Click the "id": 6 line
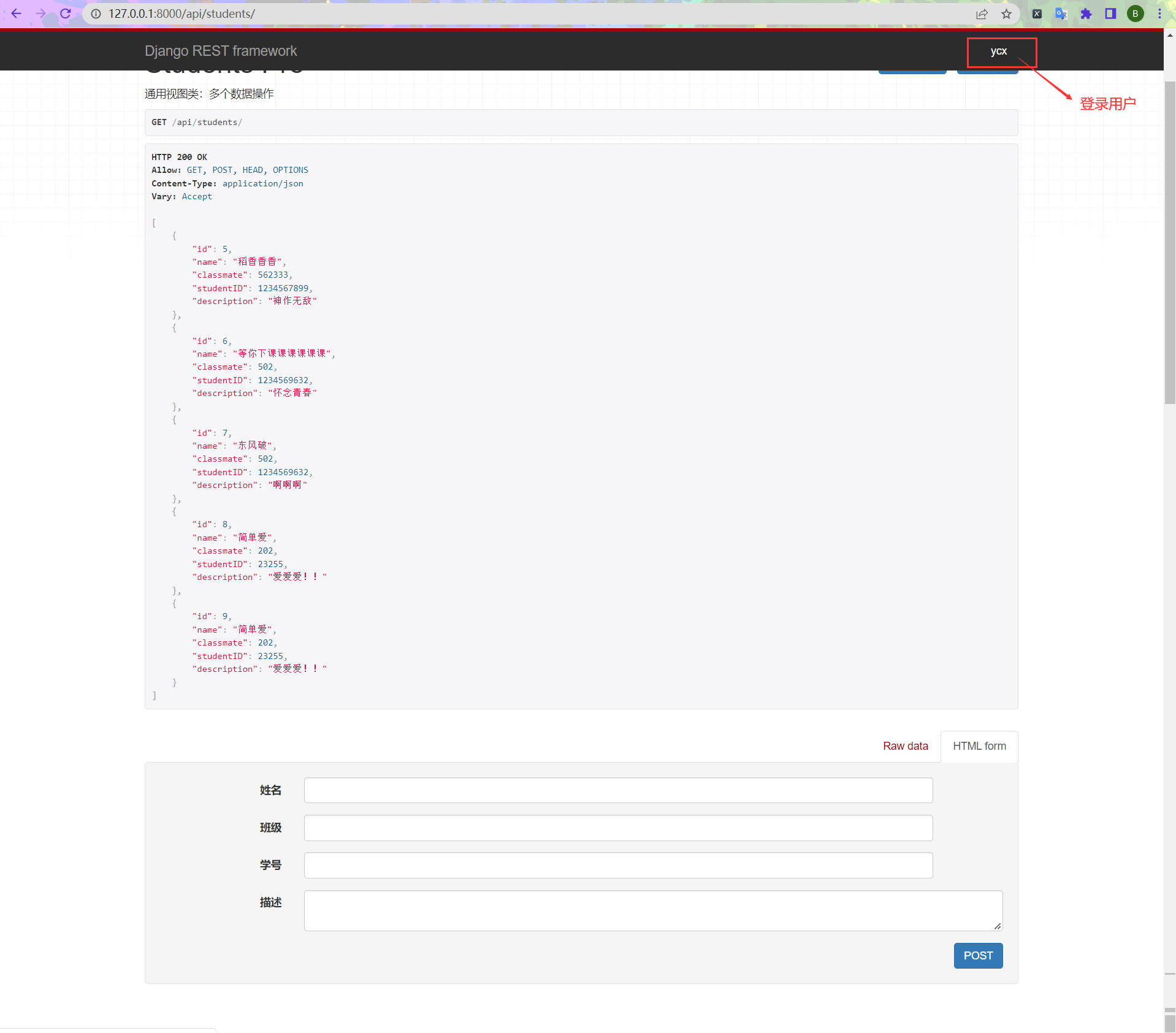 tap(212, 341)
